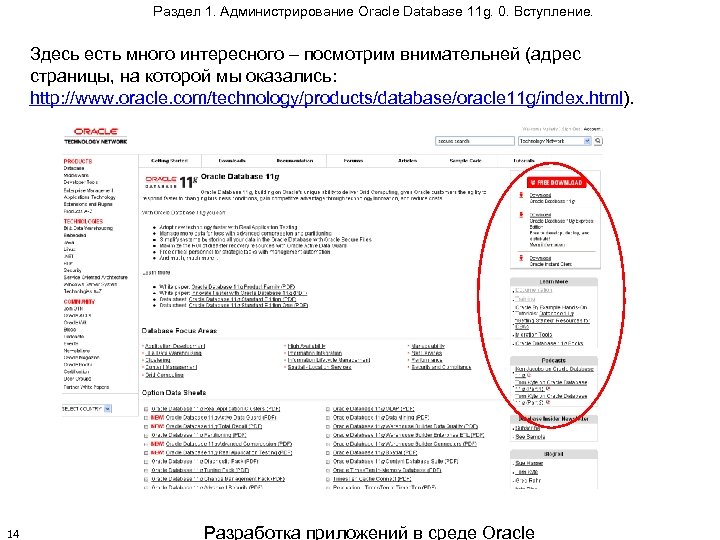Click Download link above Oracle Instant Client

point(540,258)
